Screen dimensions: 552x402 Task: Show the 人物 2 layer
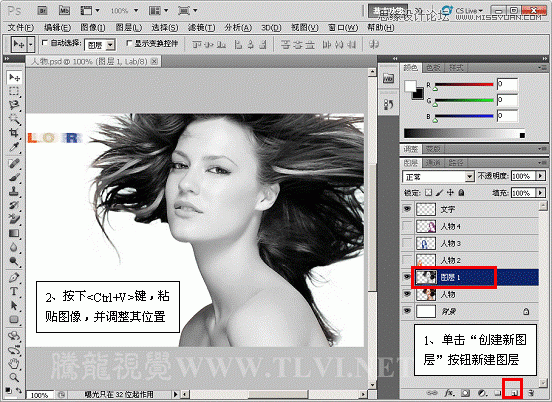pos(407,260)
